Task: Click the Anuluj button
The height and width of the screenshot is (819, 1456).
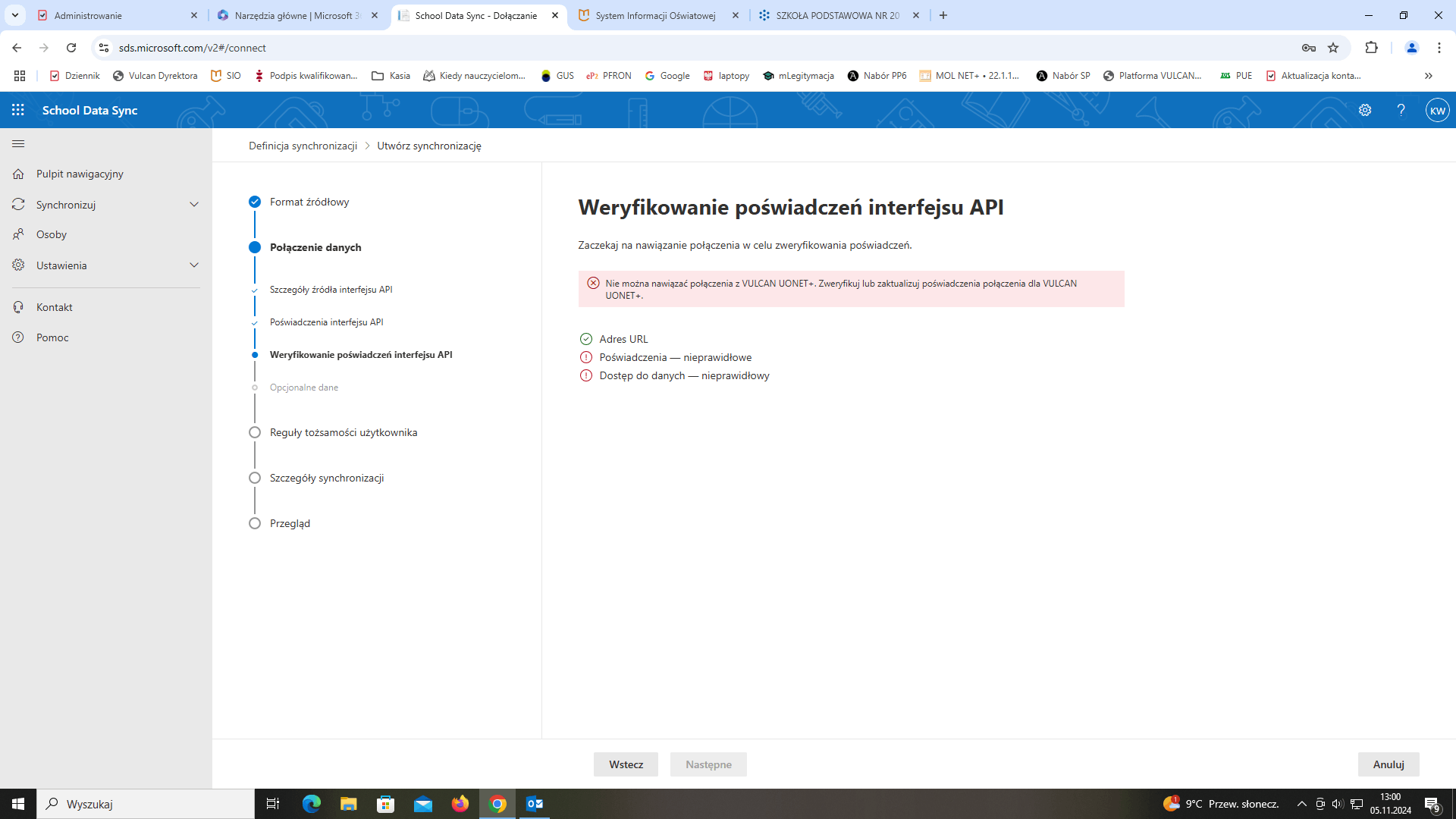Action: (1389, 764)
